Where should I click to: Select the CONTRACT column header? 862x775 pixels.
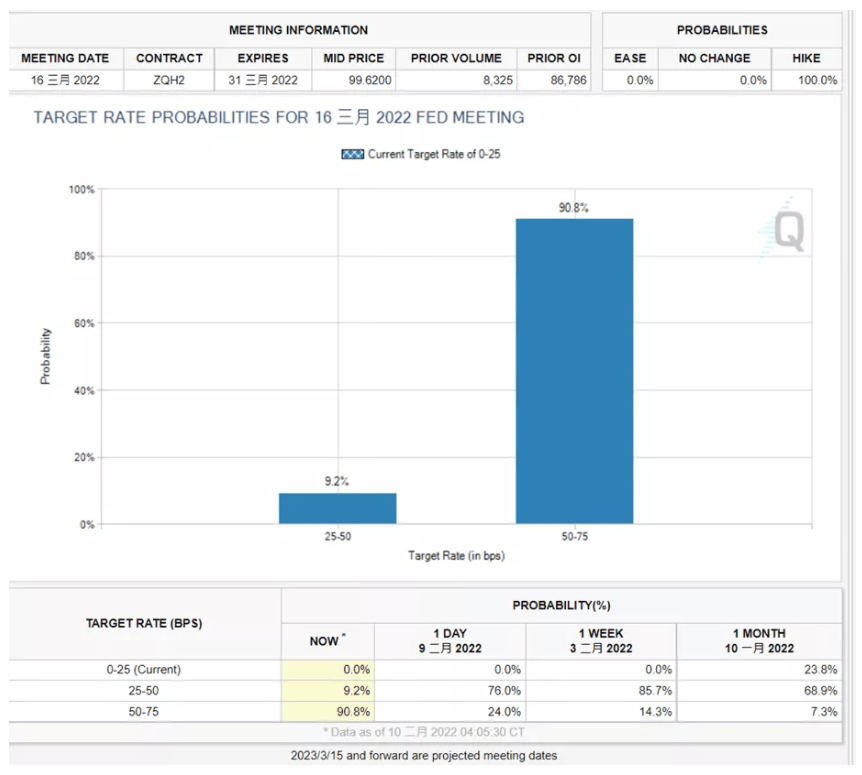(169, 58)
